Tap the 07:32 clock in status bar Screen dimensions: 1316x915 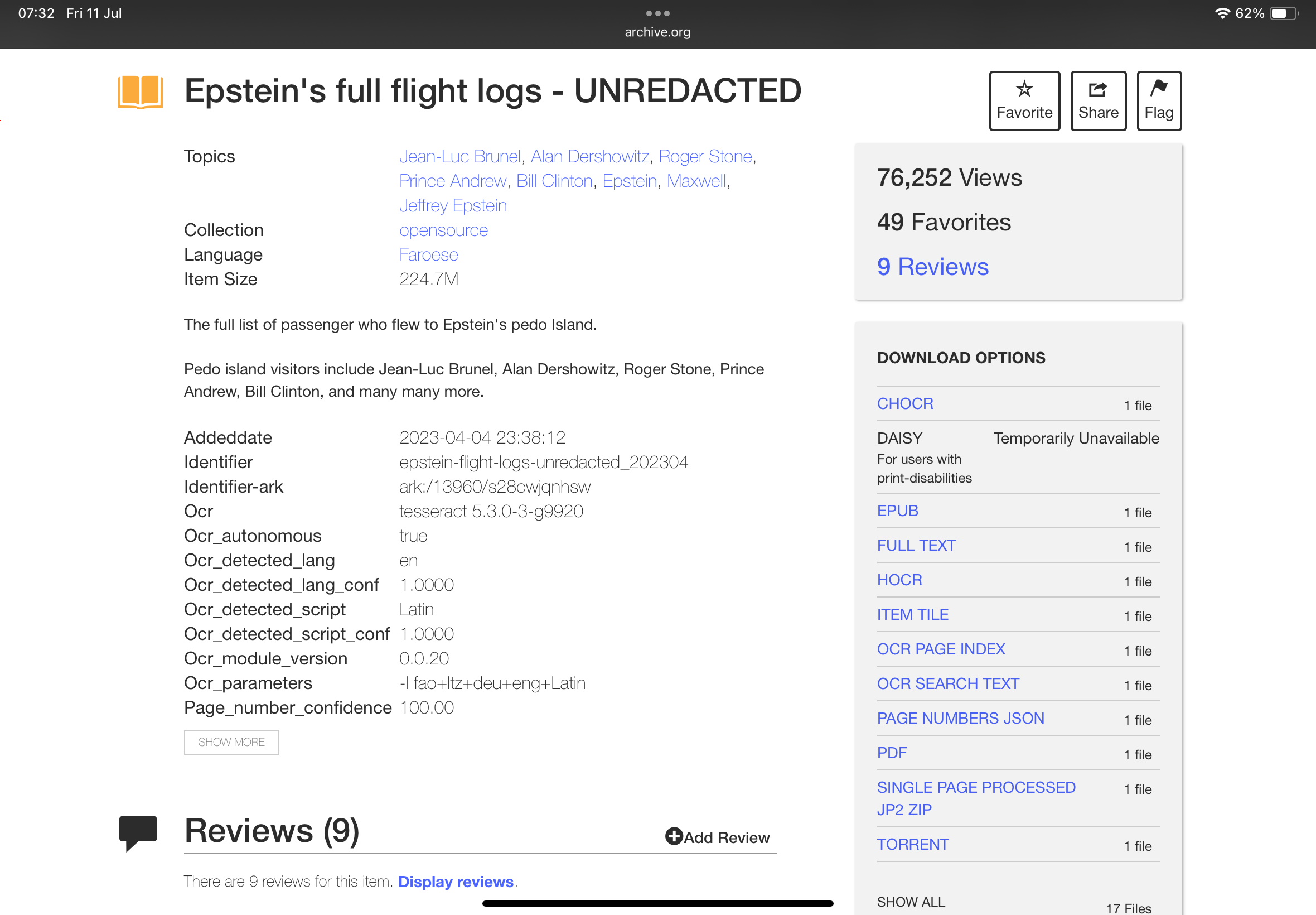[x=36, y=13]
